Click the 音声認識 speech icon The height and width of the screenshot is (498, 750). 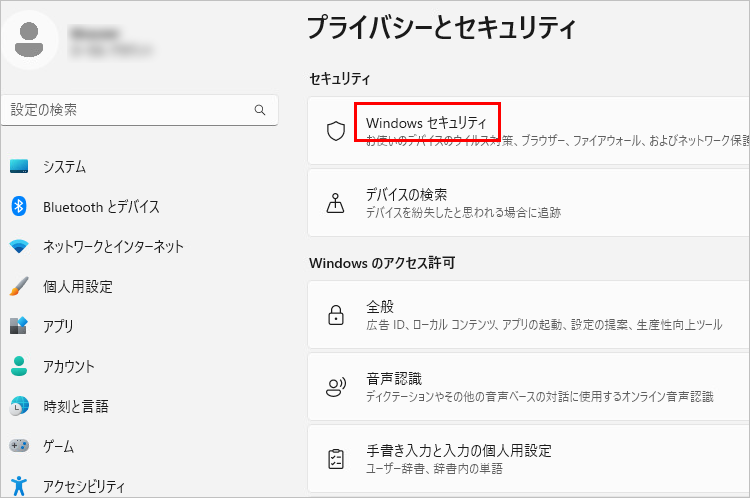336,387
